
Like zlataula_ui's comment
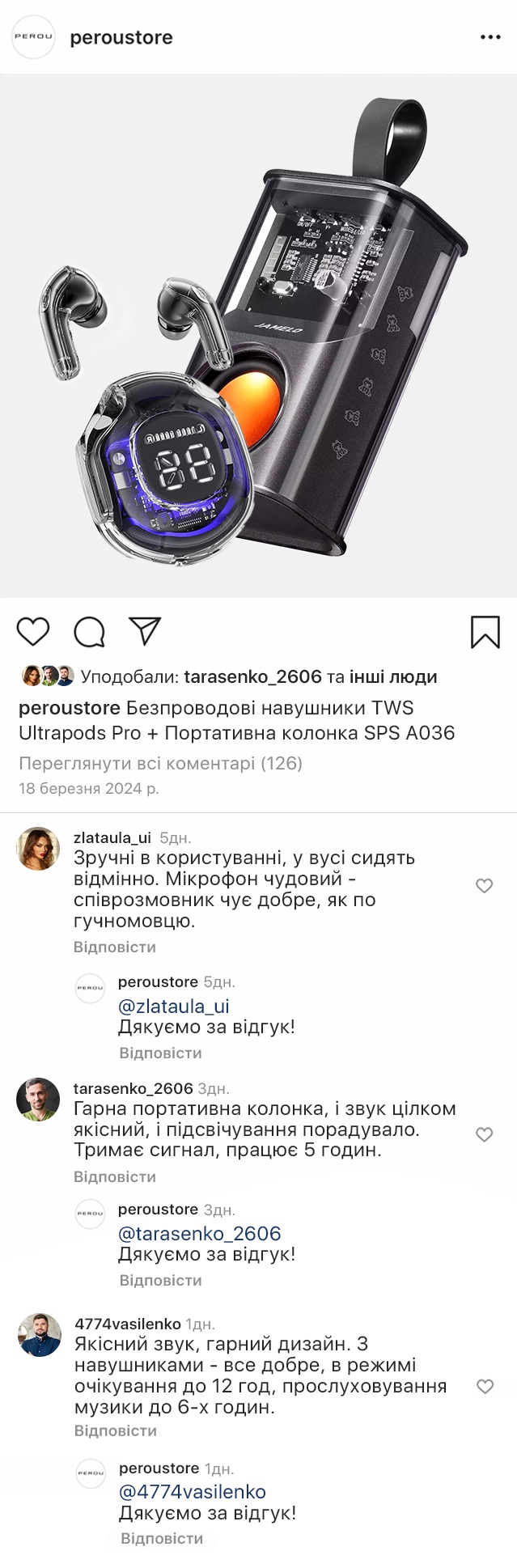click(484, 886)
